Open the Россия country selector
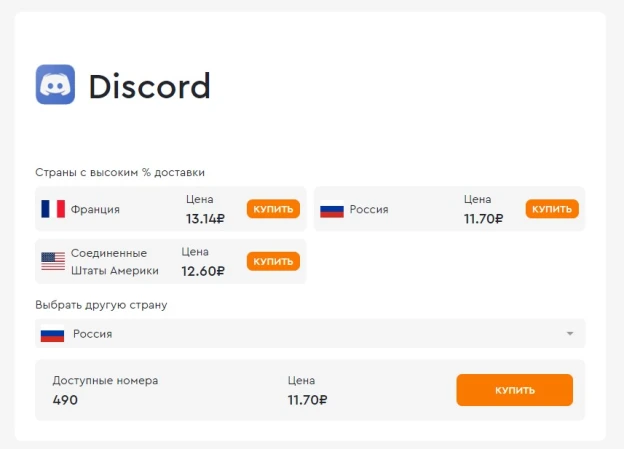 (310, 334)
